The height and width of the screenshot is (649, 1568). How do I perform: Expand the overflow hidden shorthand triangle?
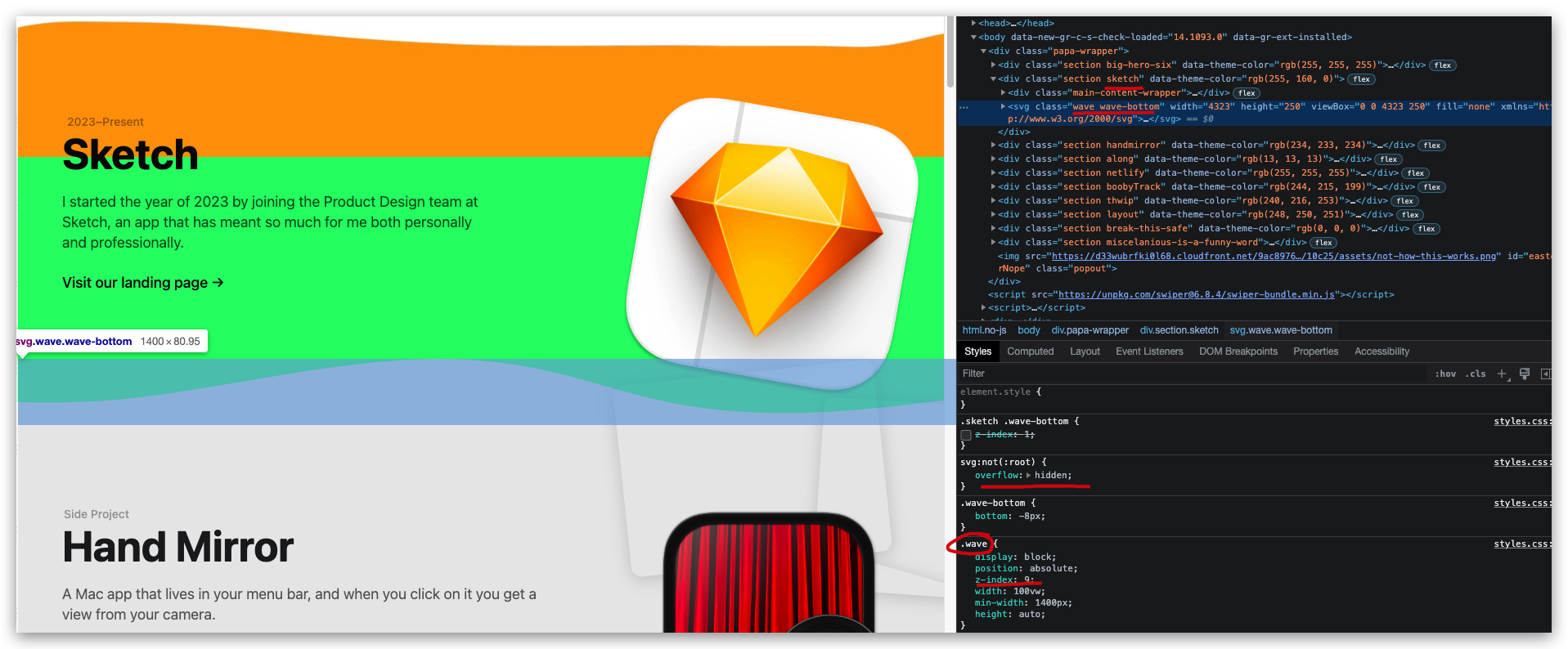click(x=1028, y=476)
